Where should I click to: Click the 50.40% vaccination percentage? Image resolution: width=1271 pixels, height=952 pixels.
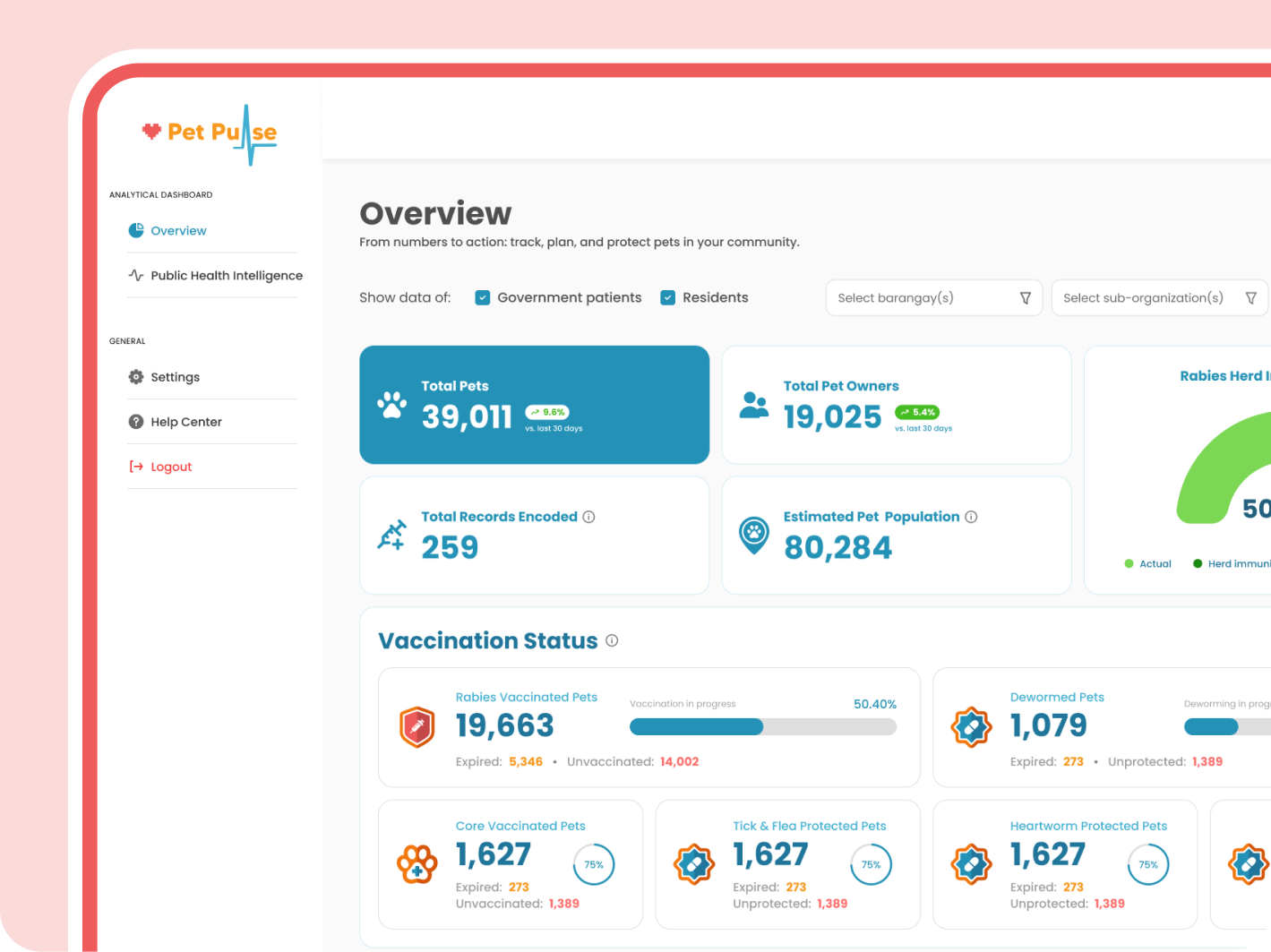(875, 704)
